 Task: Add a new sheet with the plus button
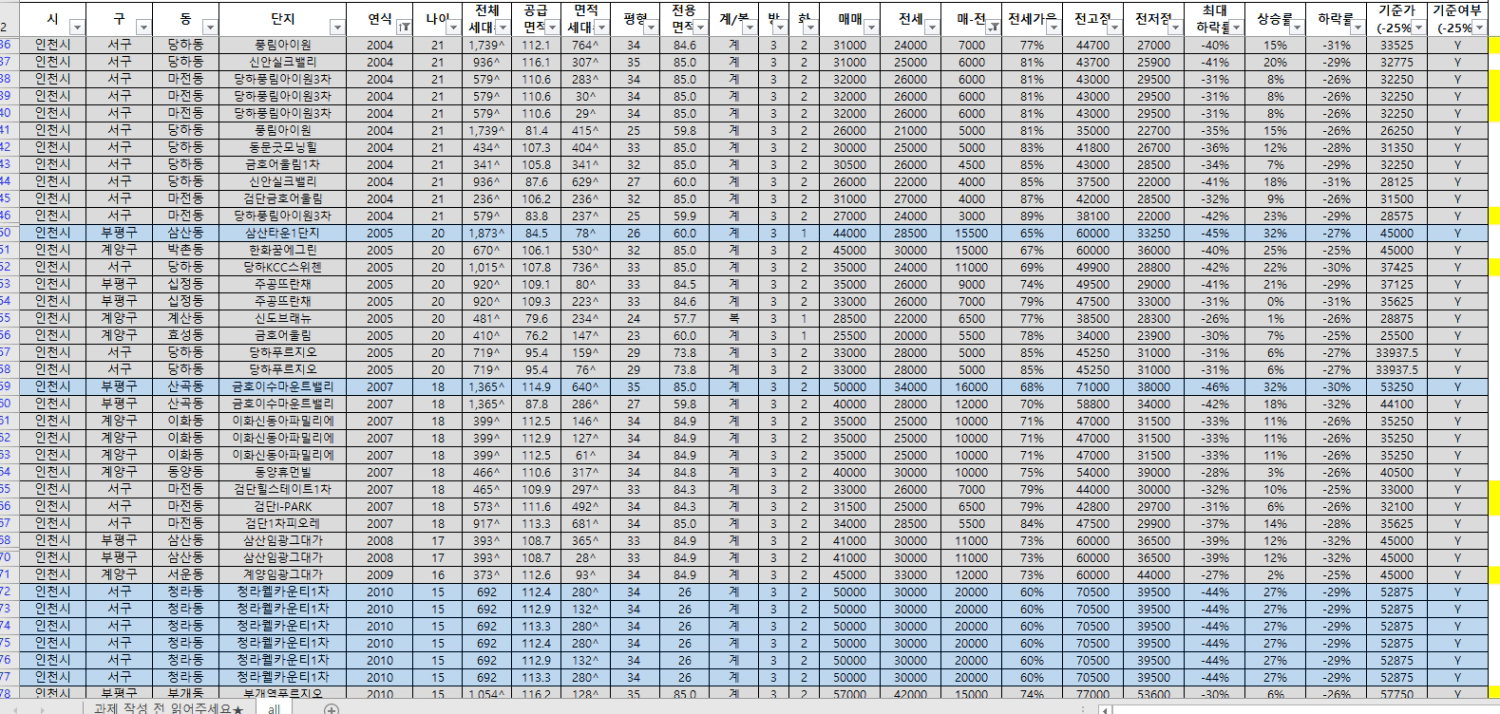[332, 708]
